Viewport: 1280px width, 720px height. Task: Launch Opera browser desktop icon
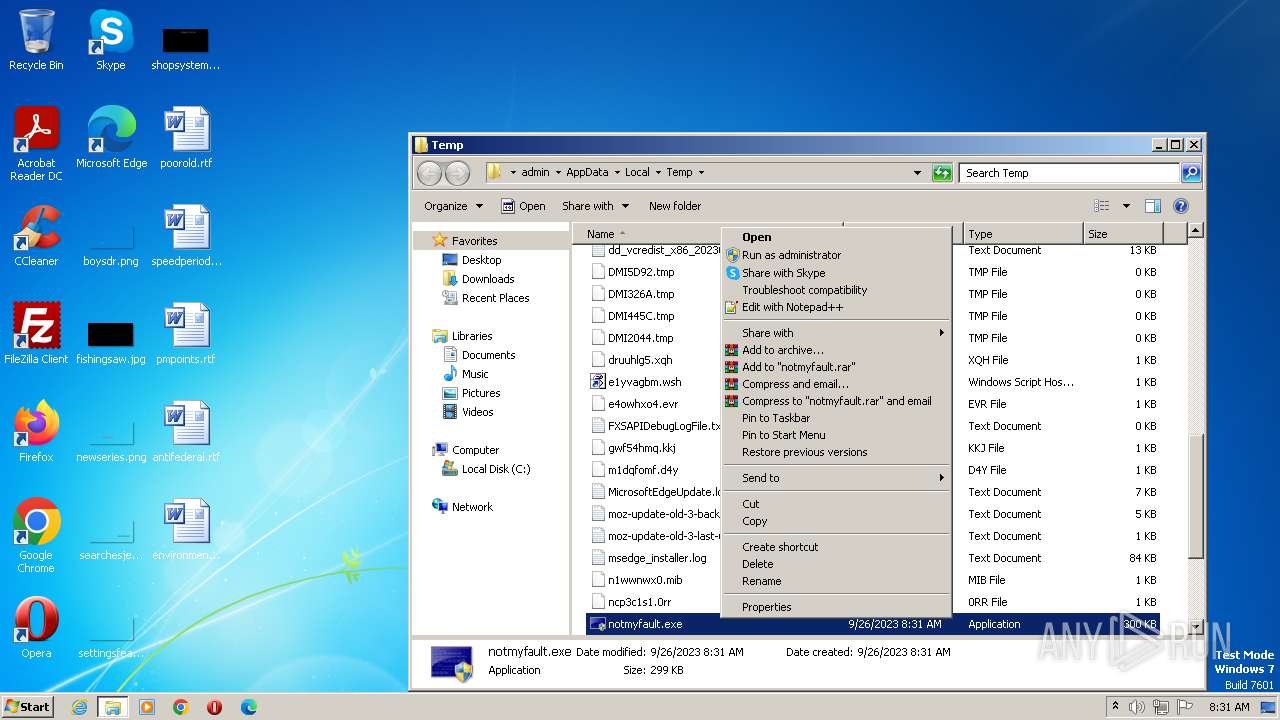coord(36,627)
